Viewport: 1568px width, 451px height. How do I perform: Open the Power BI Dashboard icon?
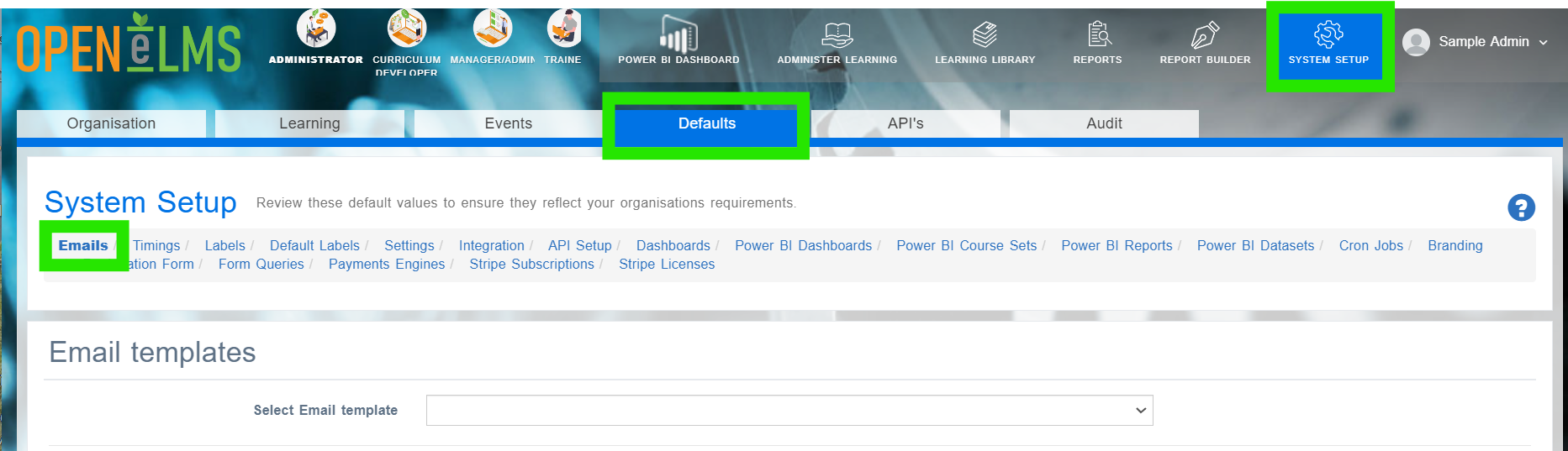678,34
